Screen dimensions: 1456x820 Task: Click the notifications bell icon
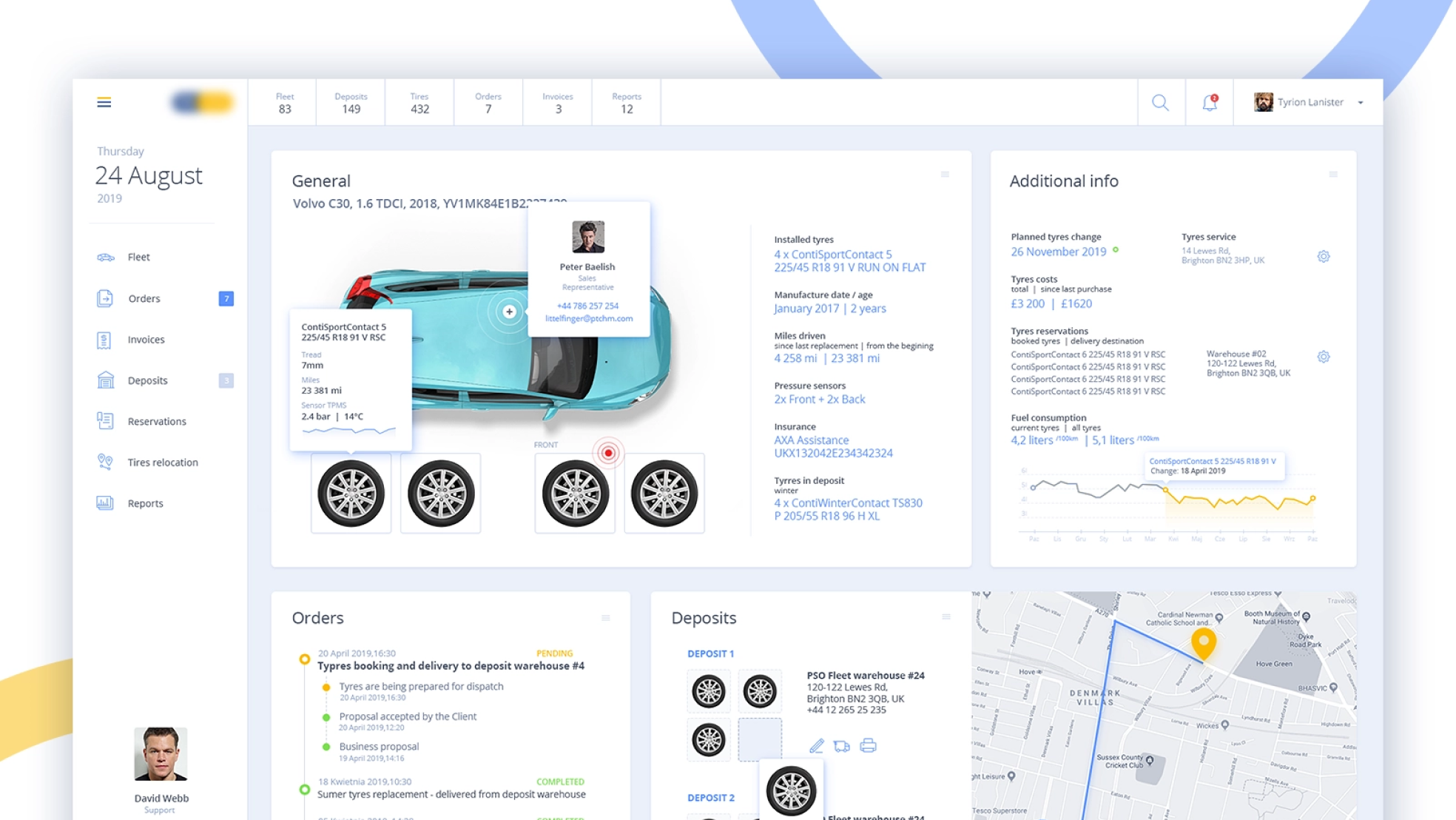(1209, 101)
